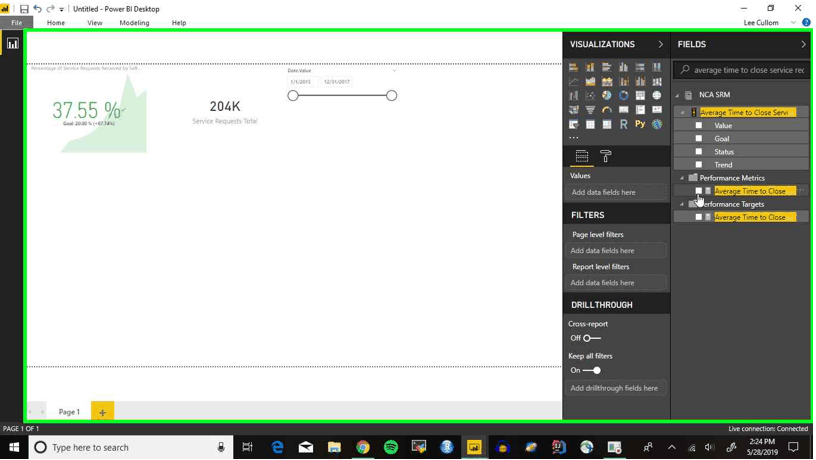816x460 pixels.
Task: Click Import custom visual ellipsis
Action: click(573, 138)
